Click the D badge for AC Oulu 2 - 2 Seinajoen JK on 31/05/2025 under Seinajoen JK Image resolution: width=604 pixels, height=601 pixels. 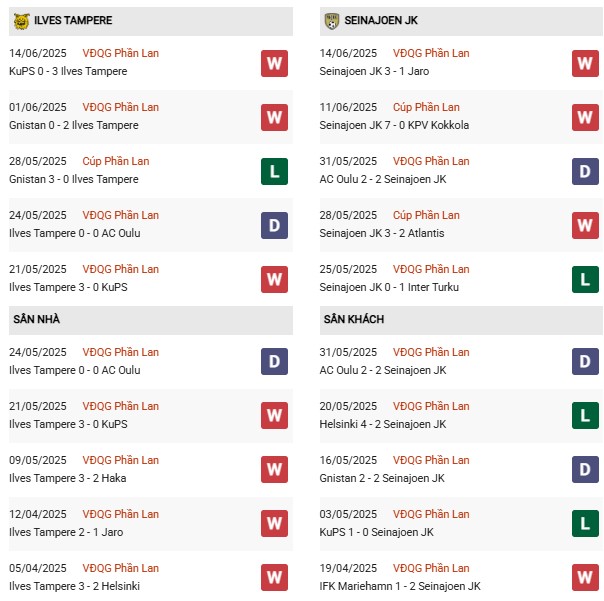[585, 172]
